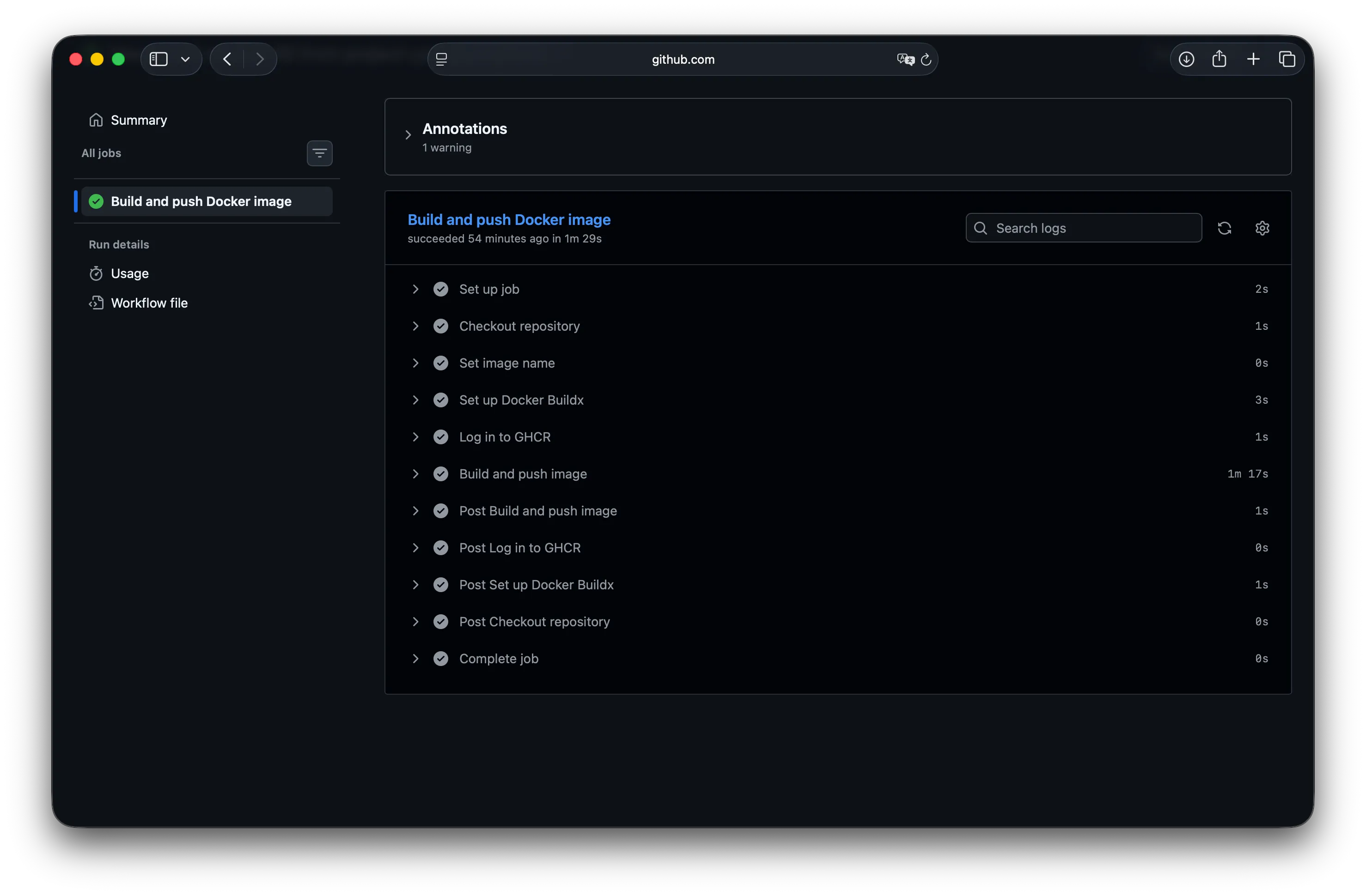Image resolution: width=1366 pixels, height=896 pixels.
Task: Click the log settings gear icon
Action: 1262,228
